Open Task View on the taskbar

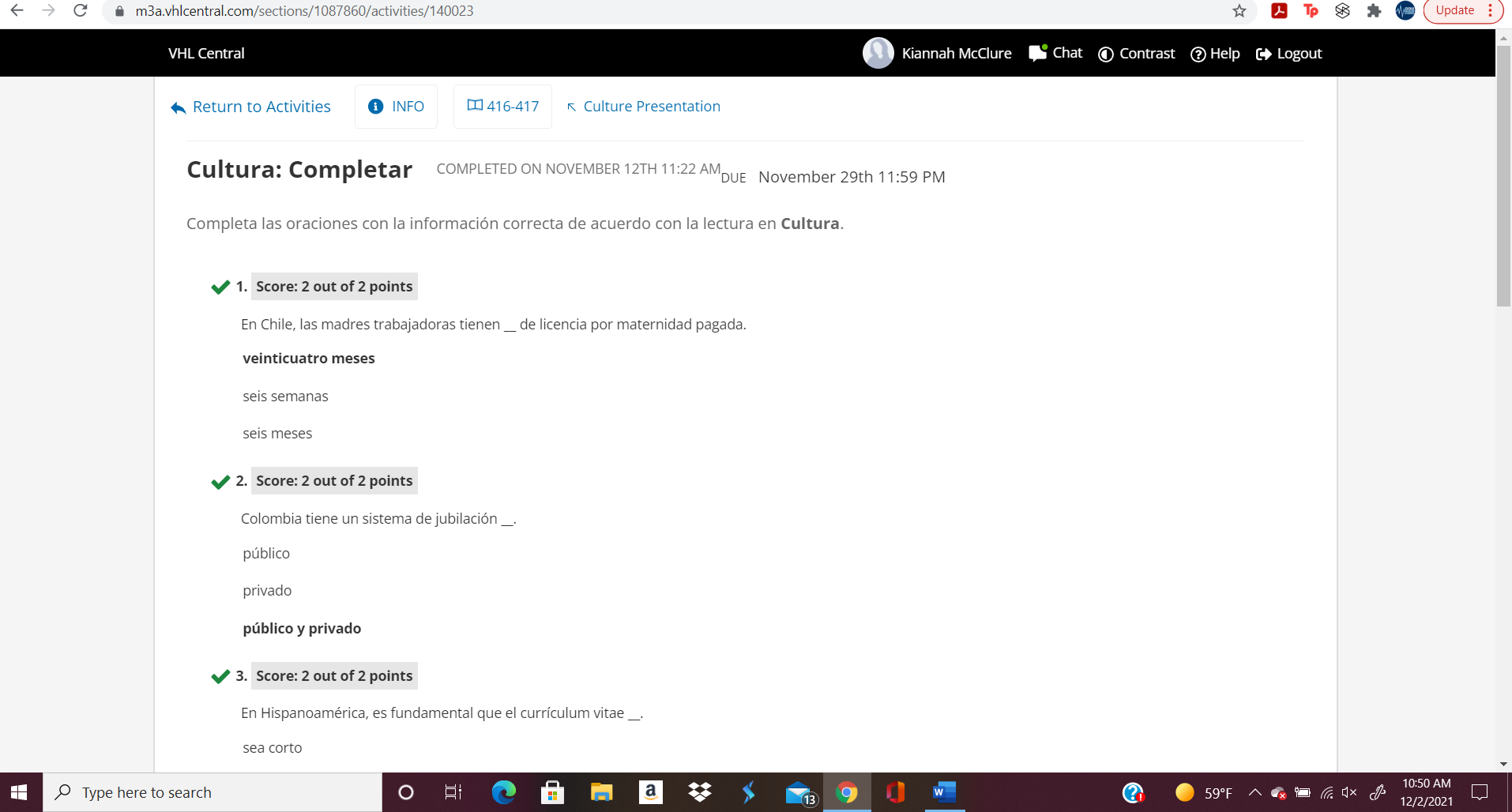point(453,792)
